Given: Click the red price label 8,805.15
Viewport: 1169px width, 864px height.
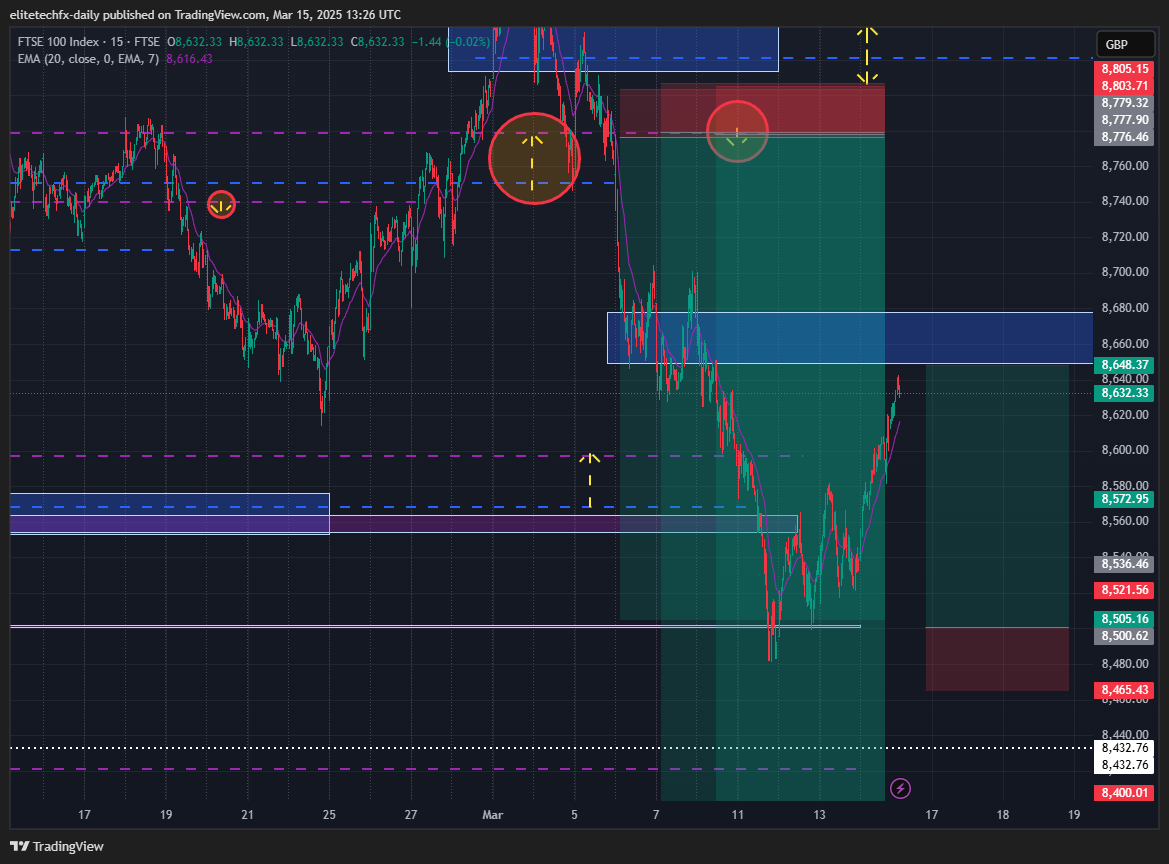Looking at the screenshot, I should click(x=1124, y=69).
